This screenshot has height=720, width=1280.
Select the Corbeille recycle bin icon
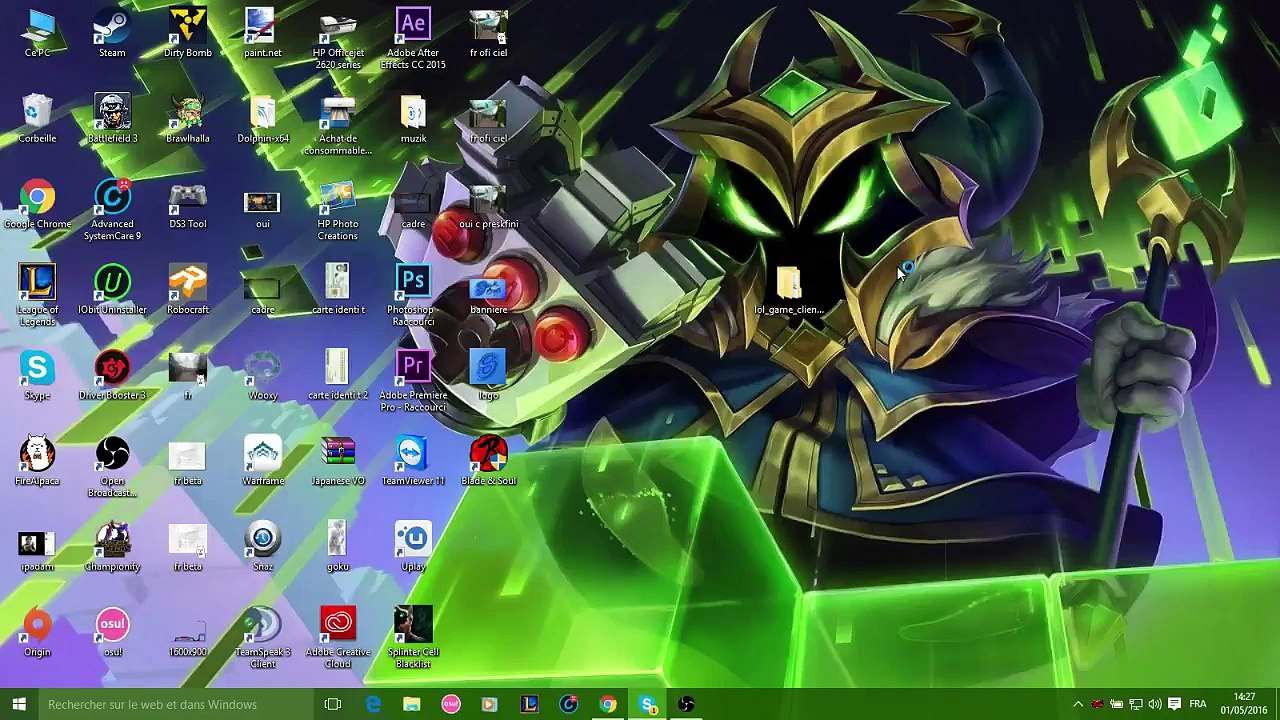(37, 119)
